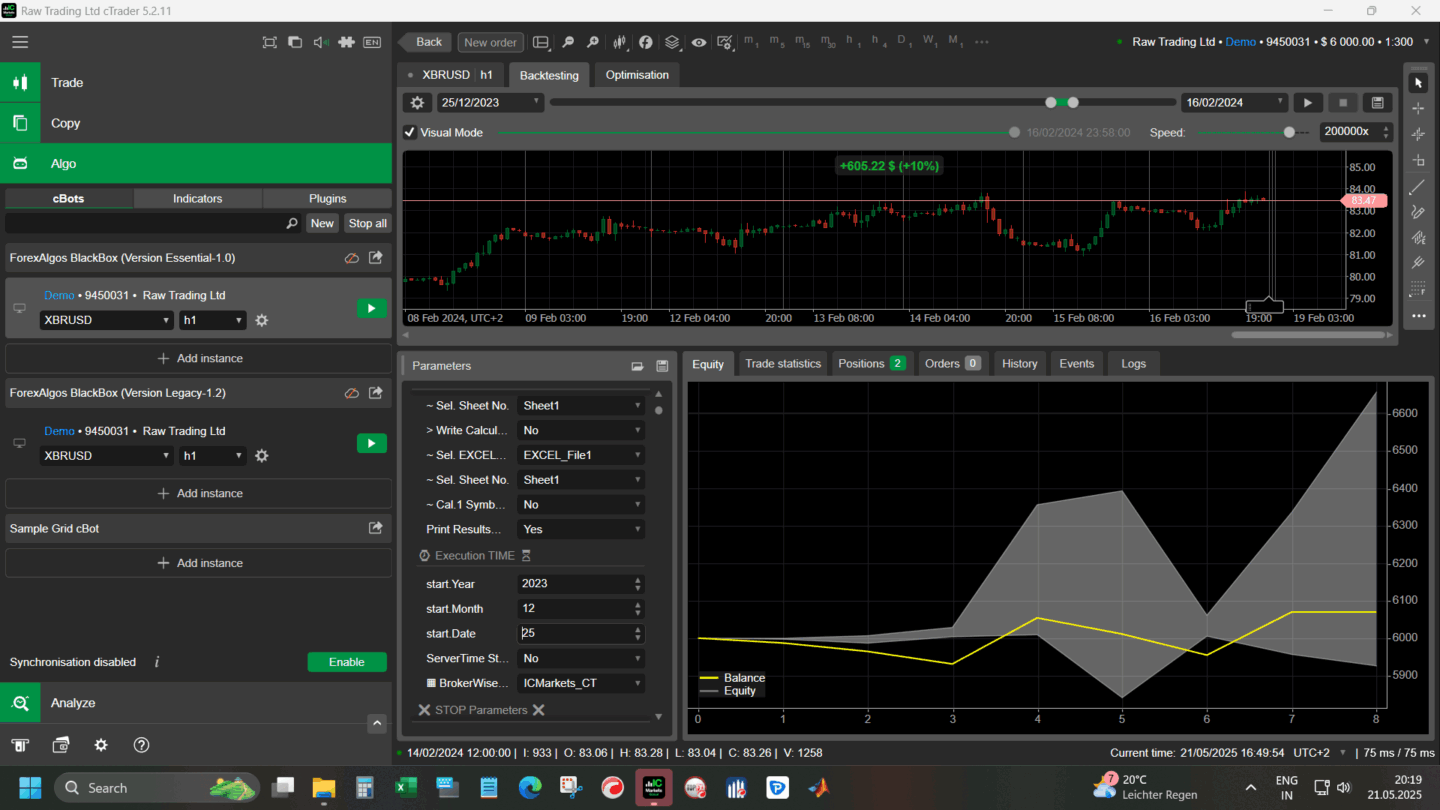1440x810 pixels.
Task: Open settings gear for Essential-1.0 instance
Action: 261,320
